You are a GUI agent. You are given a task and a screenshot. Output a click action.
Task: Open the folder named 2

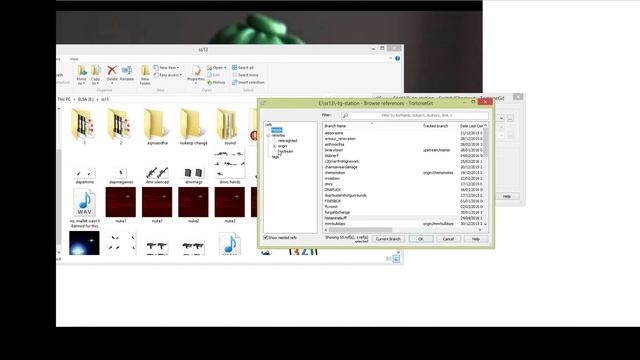point(120,127)
